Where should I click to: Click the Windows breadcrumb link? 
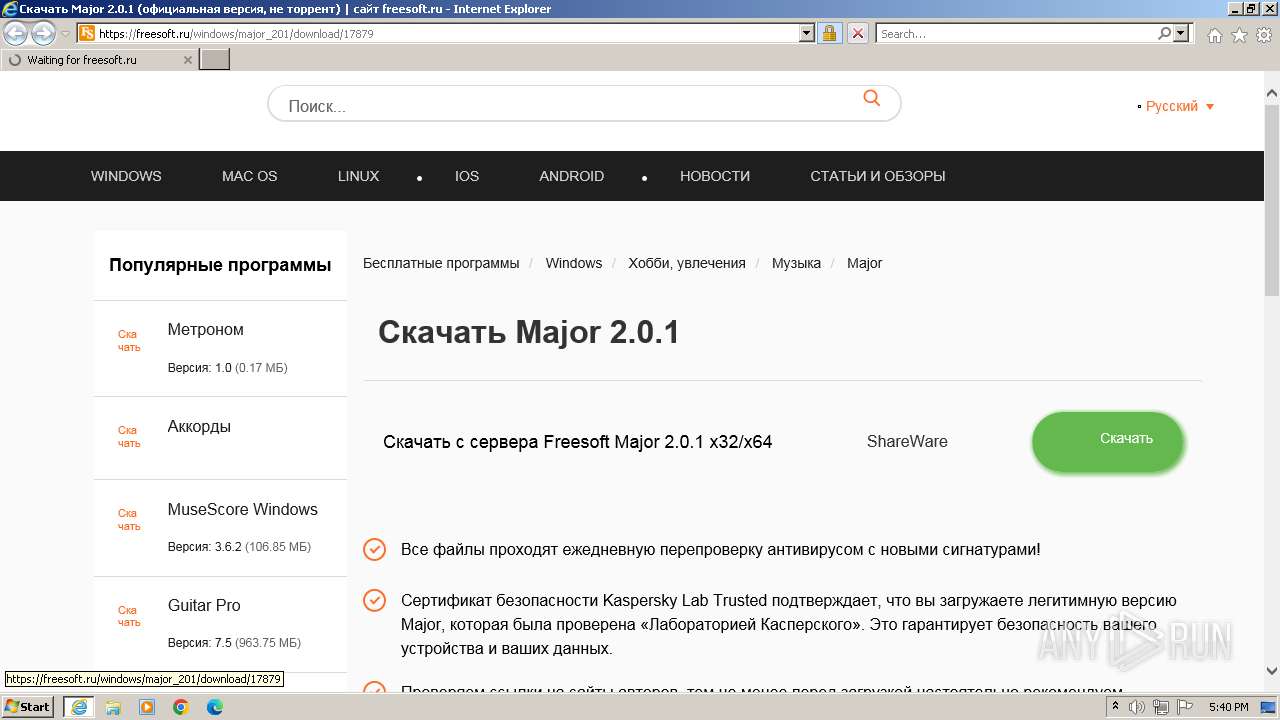point(574,263)
